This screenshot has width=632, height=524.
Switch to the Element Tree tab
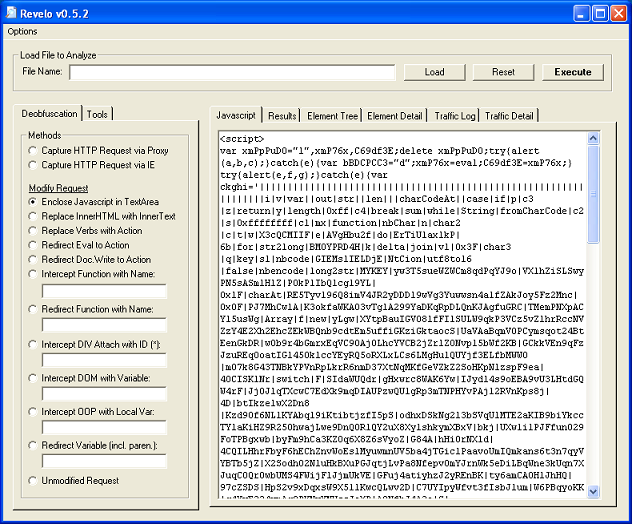[x=333, y=116]
